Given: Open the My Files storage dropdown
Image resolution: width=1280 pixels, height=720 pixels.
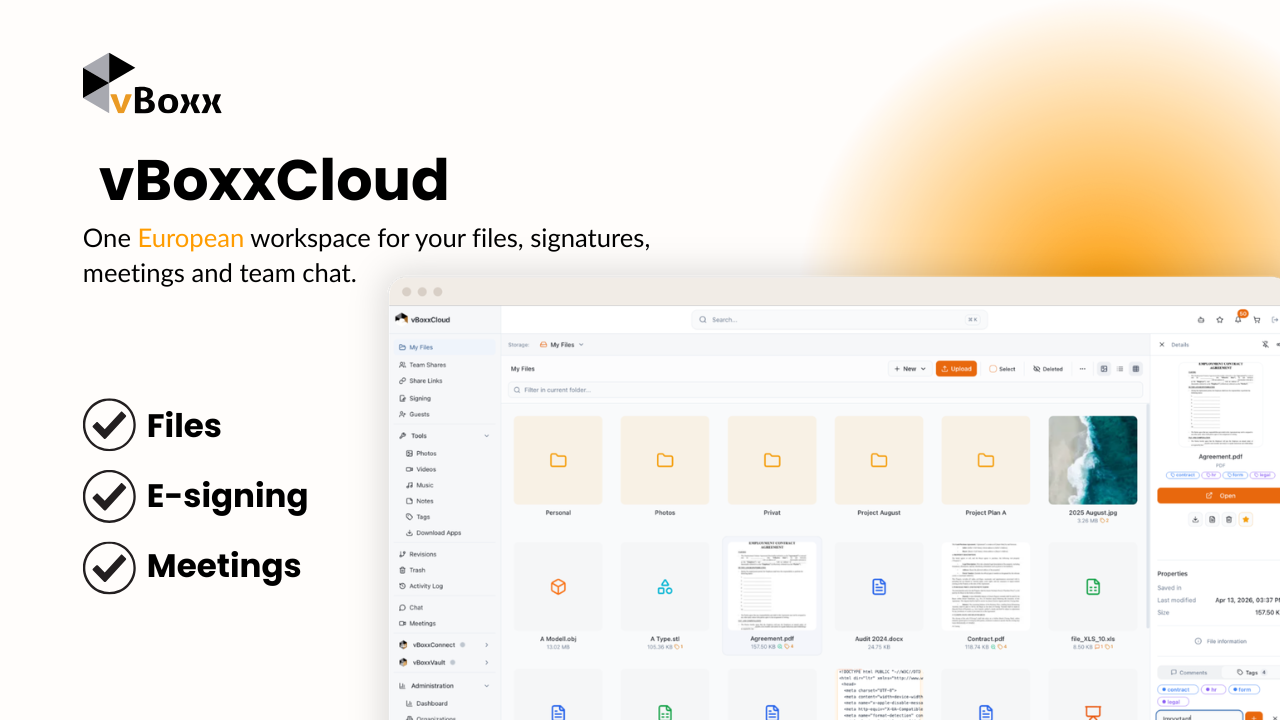Looking at the screenshot, I should coord(562,345).
